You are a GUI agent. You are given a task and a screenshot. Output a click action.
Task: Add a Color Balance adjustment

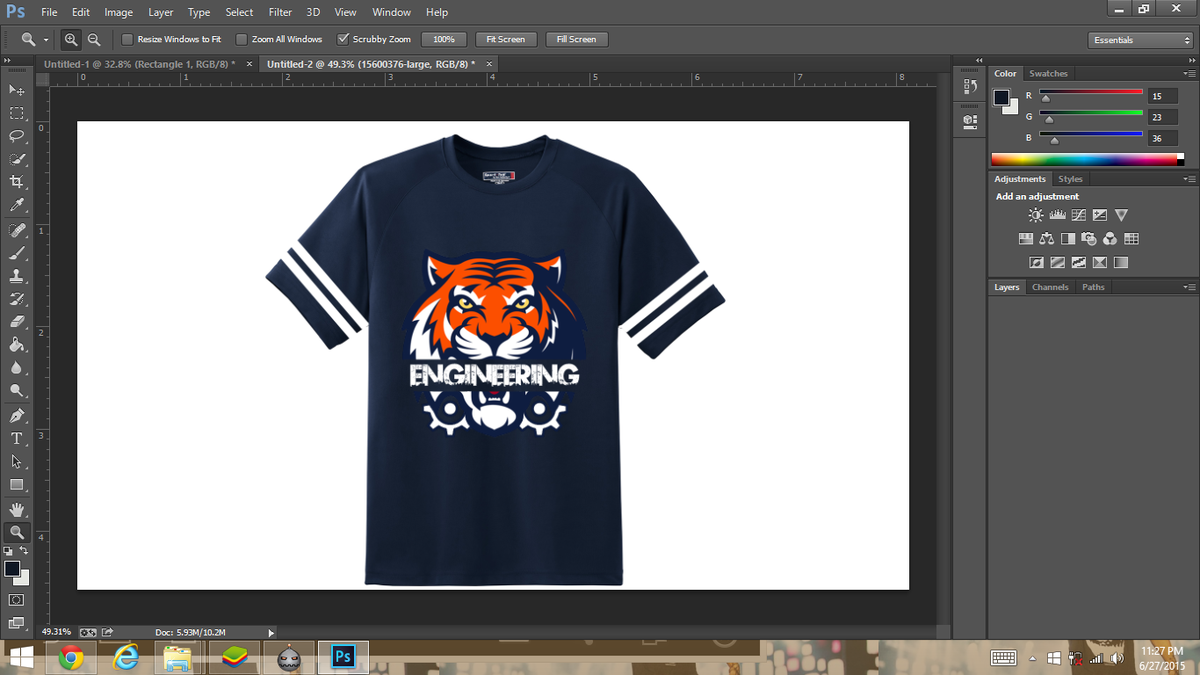(x=1046, y=239)
